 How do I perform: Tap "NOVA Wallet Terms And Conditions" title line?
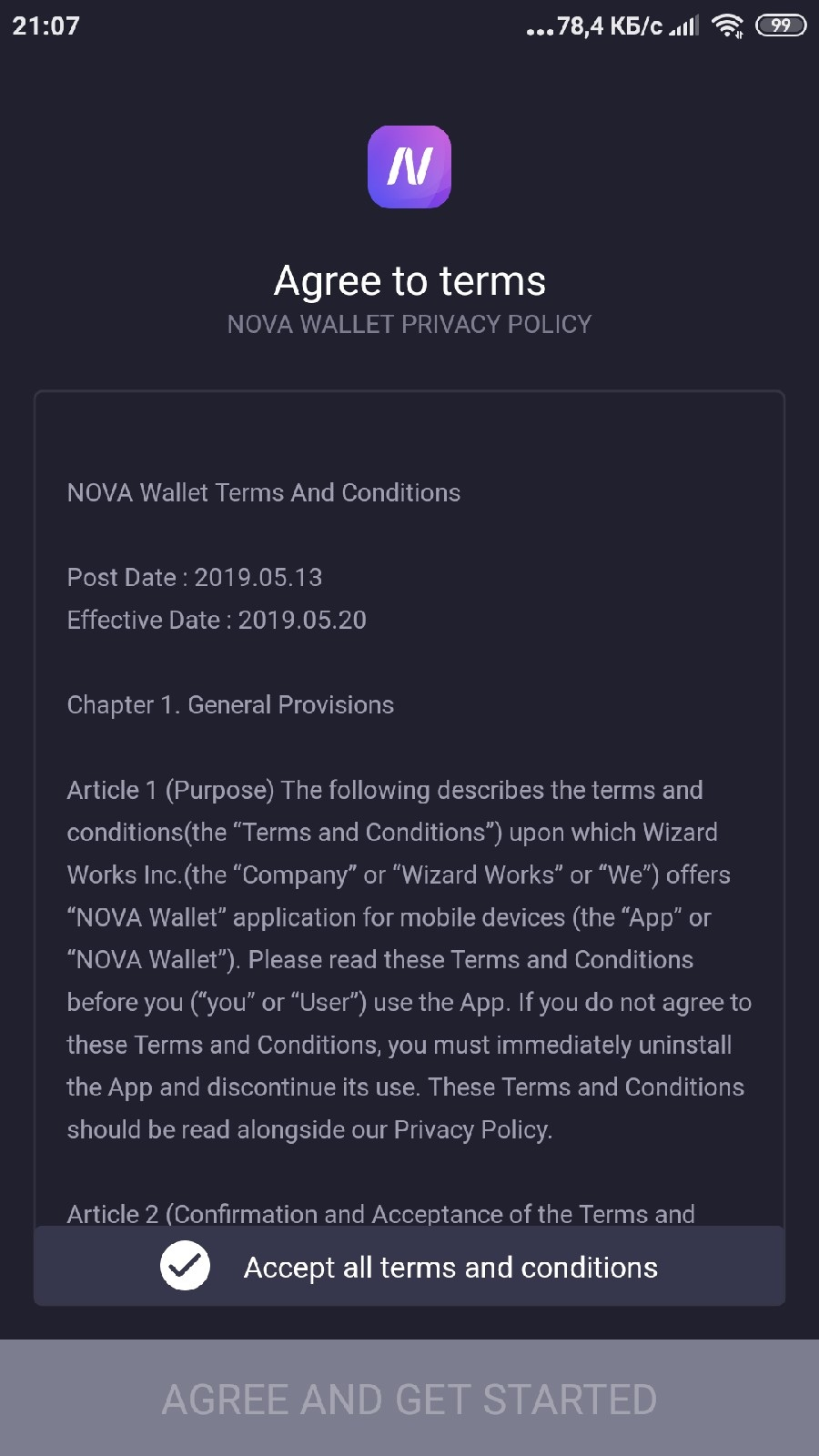264,492
